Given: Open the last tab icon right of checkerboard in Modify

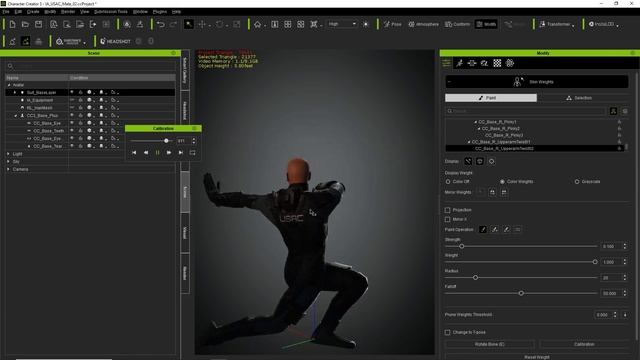Looking at the screenshot, I should (x=510, y=63).
